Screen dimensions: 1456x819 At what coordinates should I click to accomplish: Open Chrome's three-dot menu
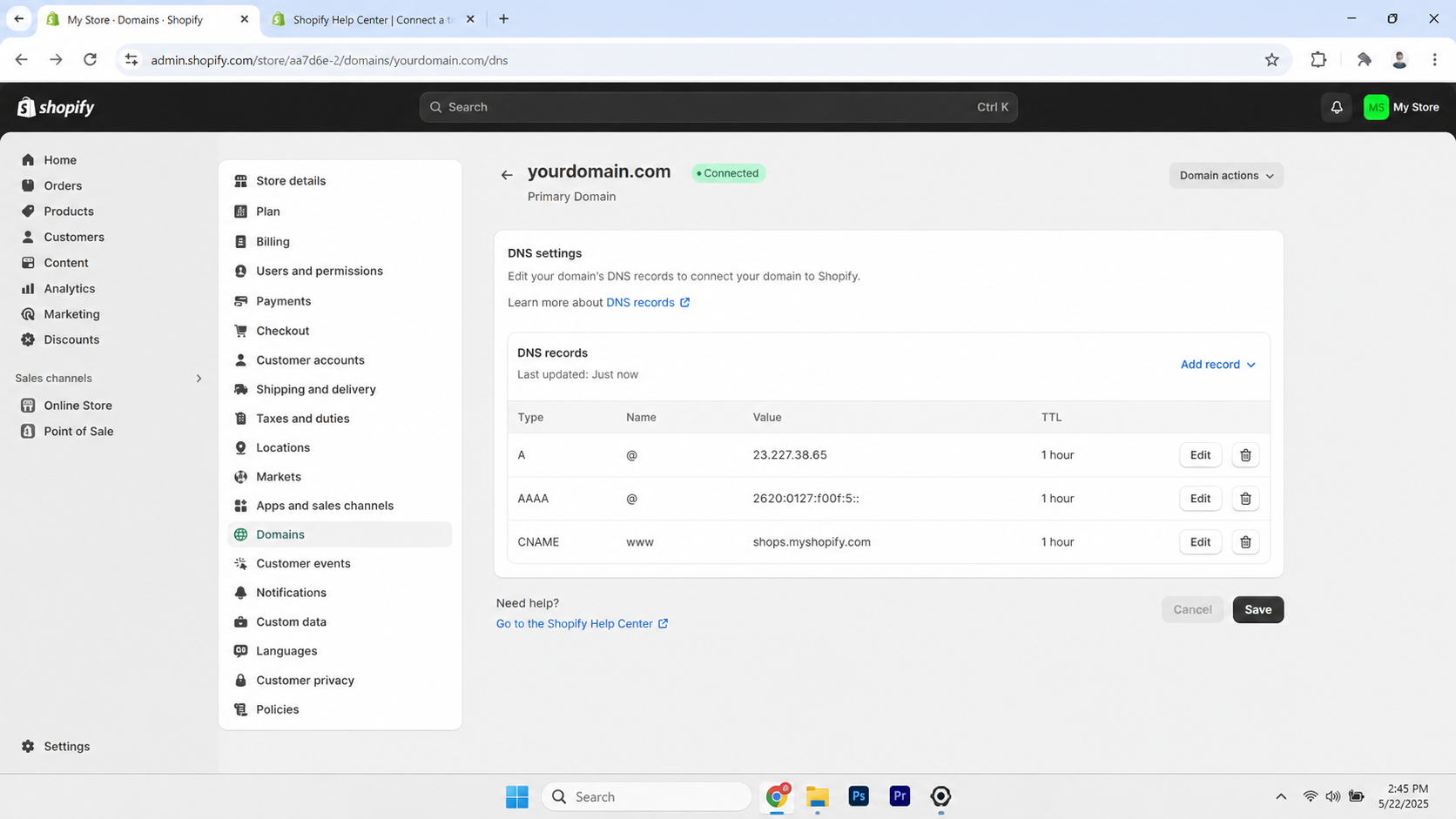(1434, 60)
